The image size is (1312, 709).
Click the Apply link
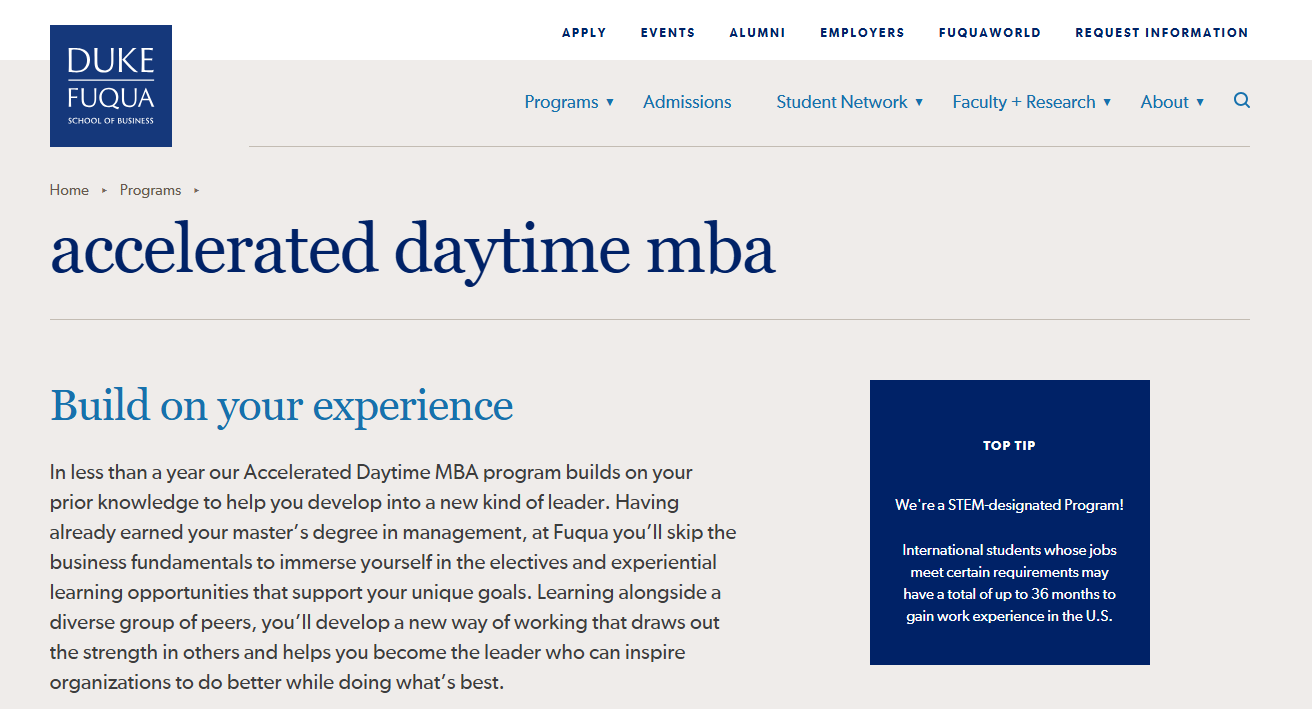(584, 33)
